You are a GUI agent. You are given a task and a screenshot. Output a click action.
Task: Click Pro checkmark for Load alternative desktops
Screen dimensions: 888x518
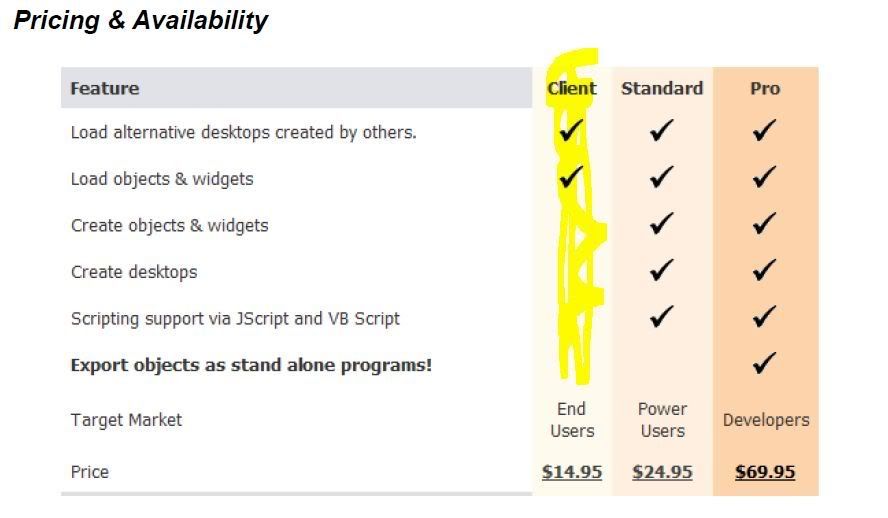click(x=765, y=130)
